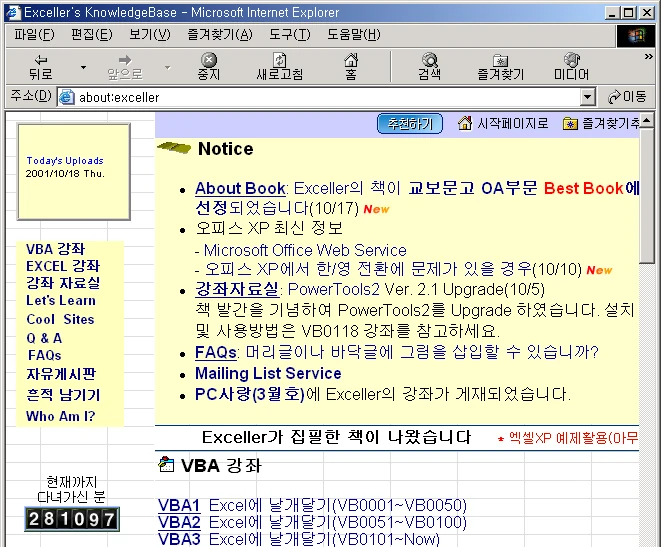The width and height of the screenshot is (661, 547).
Task: Click the 시작페이지로 link text
Action: point(513,123)
